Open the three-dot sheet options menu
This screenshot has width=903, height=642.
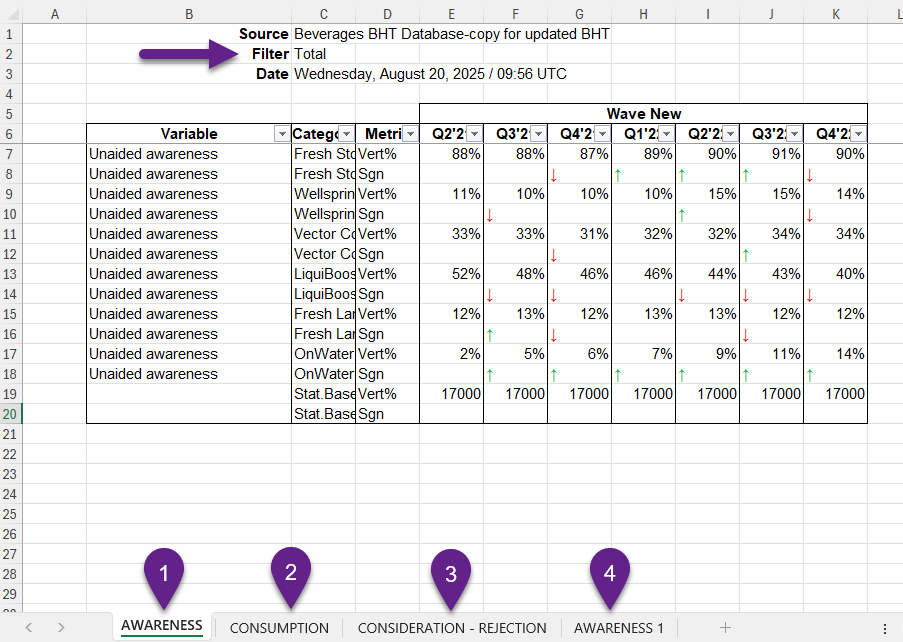click(884, 628)
